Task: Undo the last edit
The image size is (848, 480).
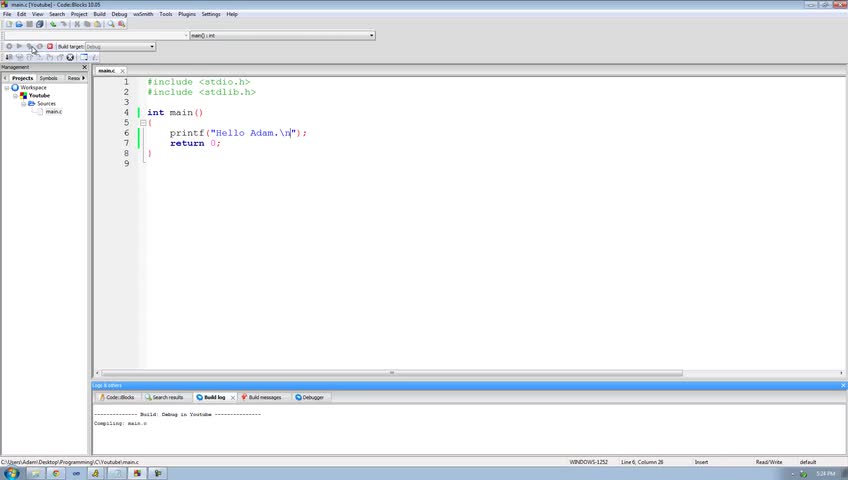Action: (53, 24)
